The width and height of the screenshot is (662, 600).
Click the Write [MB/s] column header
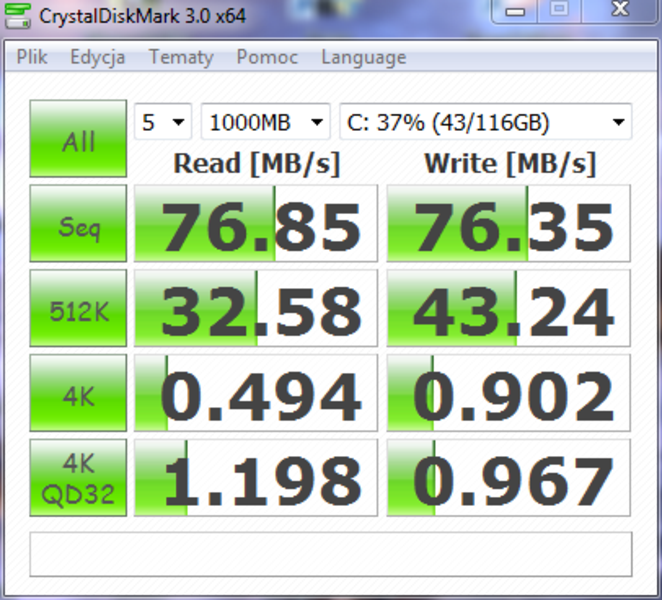pyautogui.click(x=510, y=164)
